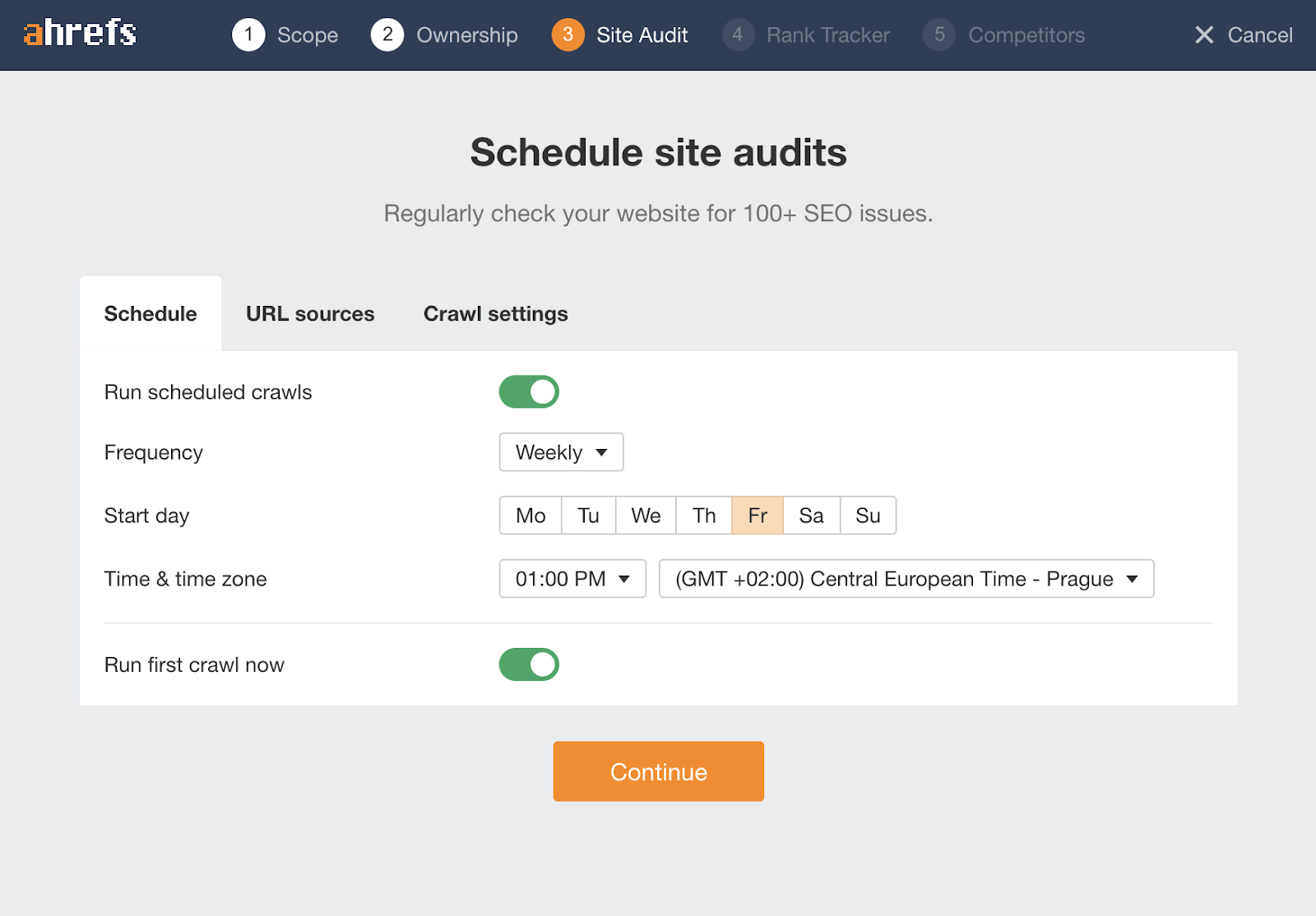Click the Cancel text in header
Screen dimensions: 1316x916
coord(1259,35)
